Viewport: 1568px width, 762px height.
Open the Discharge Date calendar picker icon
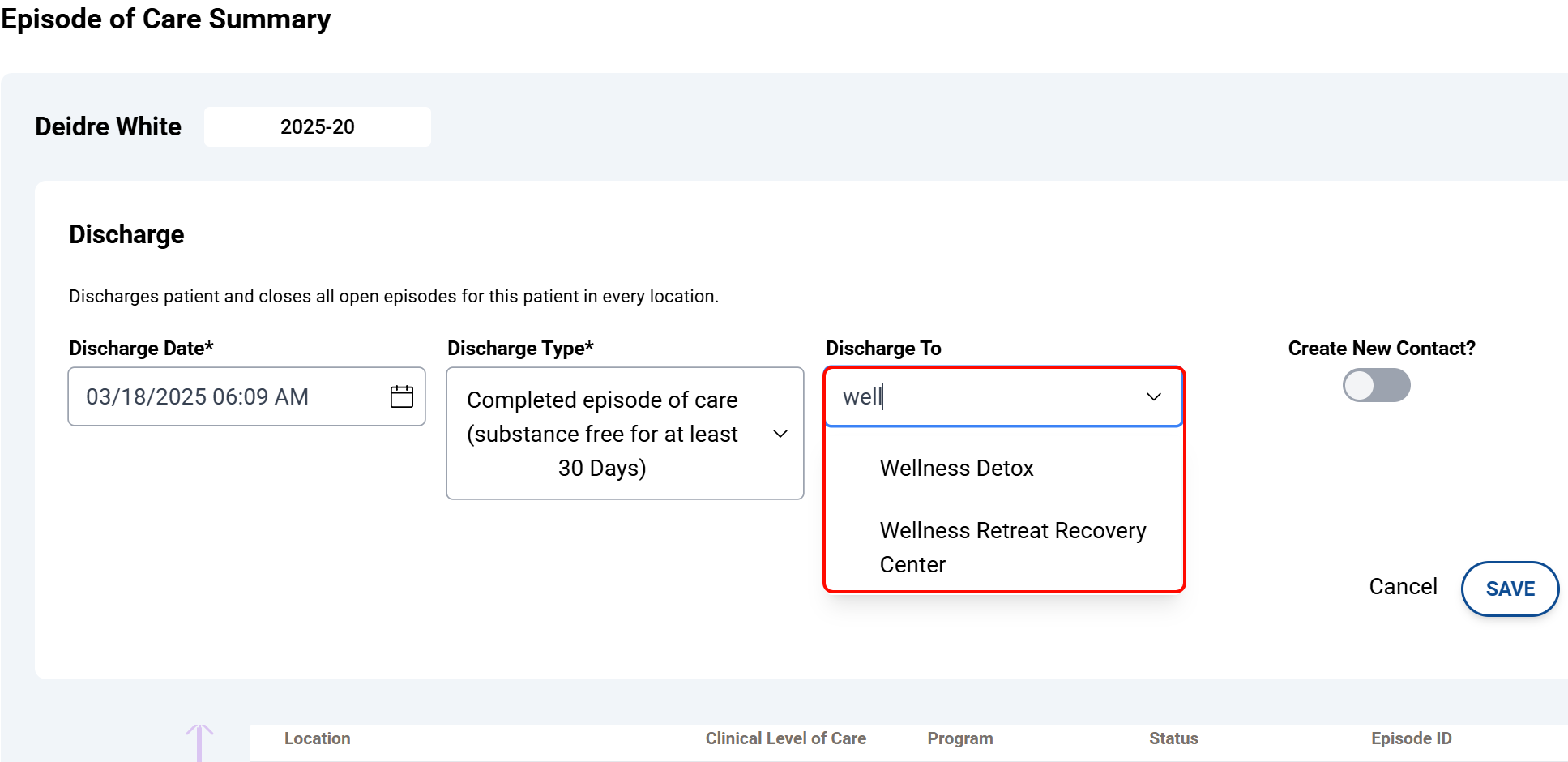[401, 396]
